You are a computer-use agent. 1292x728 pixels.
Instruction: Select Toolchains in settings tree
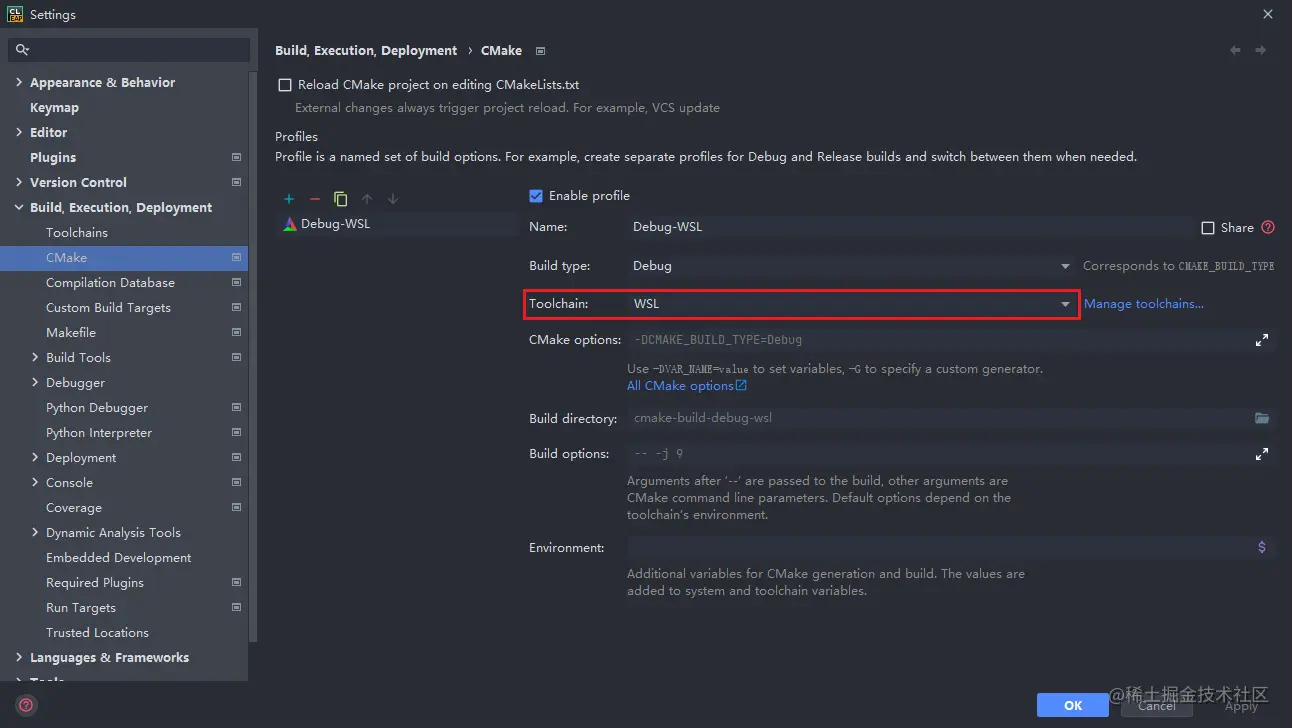click(77, 233)
